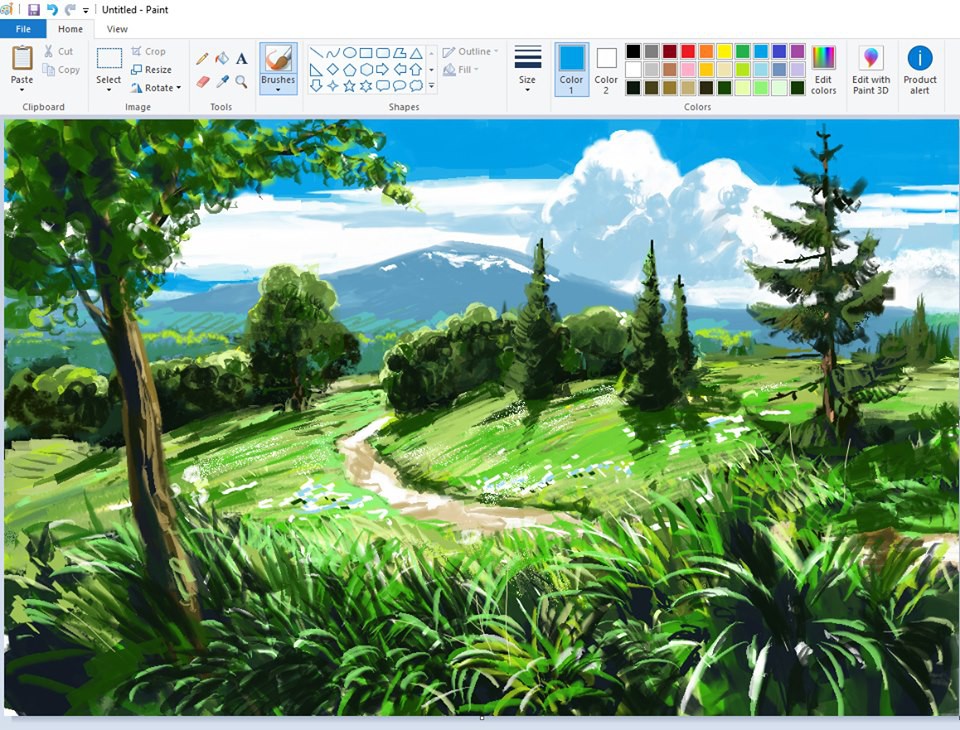Choose the Text tool
Image resolution: width=960 pixels, height=730 pixels.
[x=241, y=59]
